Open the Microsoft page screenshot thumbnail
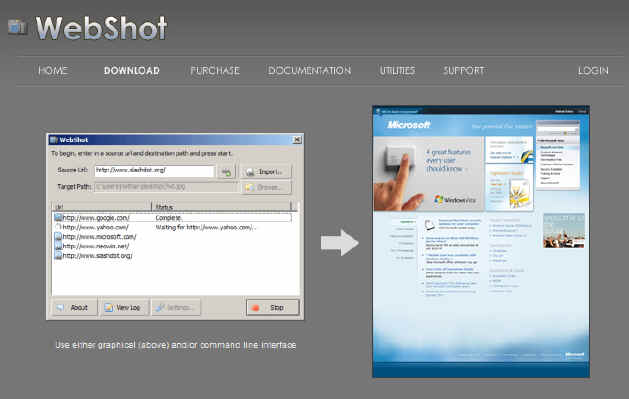The image size is (629, 399). coord(481,241)
